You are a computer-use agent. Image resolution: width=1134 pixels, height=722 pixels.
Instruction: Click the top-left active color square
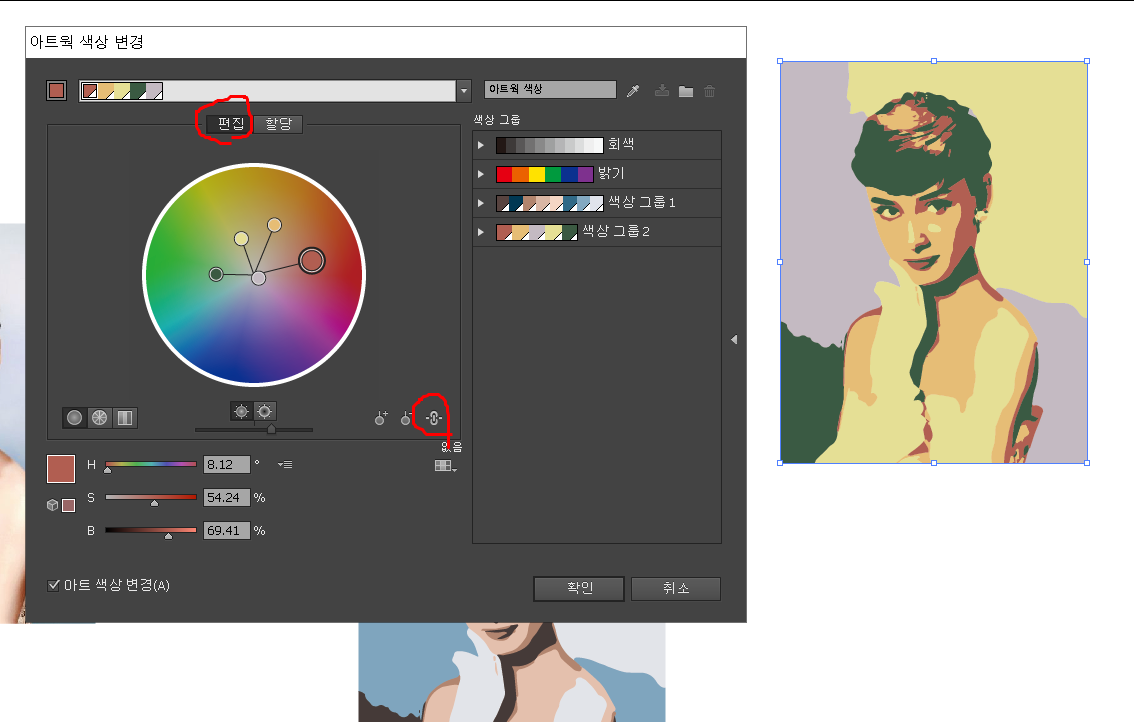point(56,90)
